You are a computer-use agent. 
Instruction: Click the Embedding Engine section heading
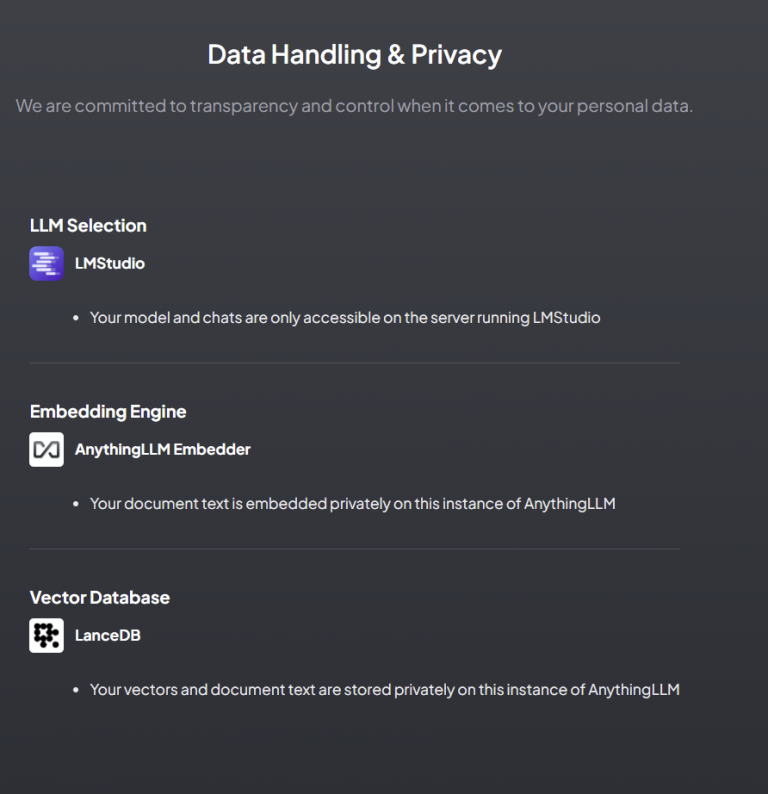click(108, 412)
